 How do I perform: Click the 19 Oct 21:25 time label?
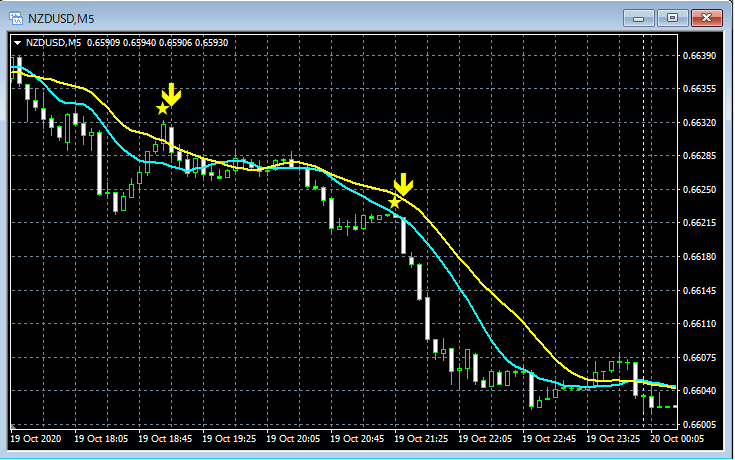coord(421,438)
